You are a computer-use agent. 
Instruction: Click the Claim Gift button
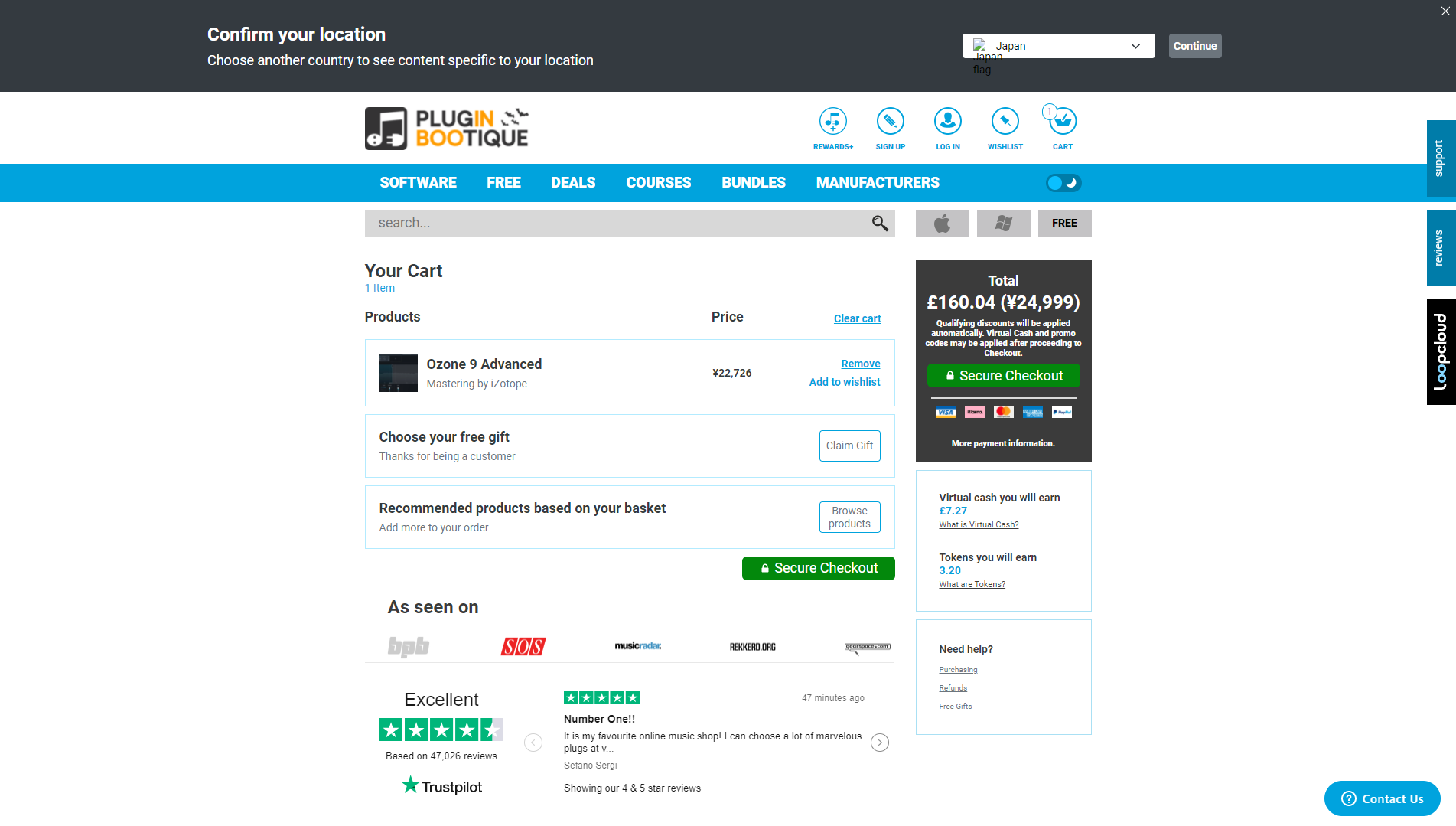pyautogui.click(x=849, y=446)
